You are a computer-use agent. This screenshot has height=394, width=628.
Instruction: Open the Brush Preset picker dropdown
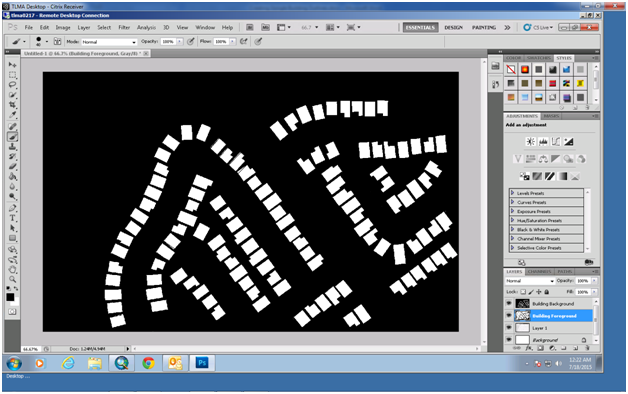pyautogui.click(x=47, y=41)
